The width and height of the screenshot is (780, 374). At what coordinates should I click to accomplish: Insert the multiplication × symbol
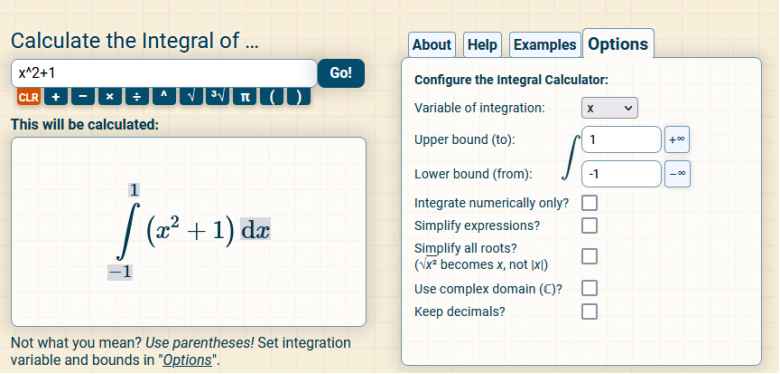tap(110, 97)
